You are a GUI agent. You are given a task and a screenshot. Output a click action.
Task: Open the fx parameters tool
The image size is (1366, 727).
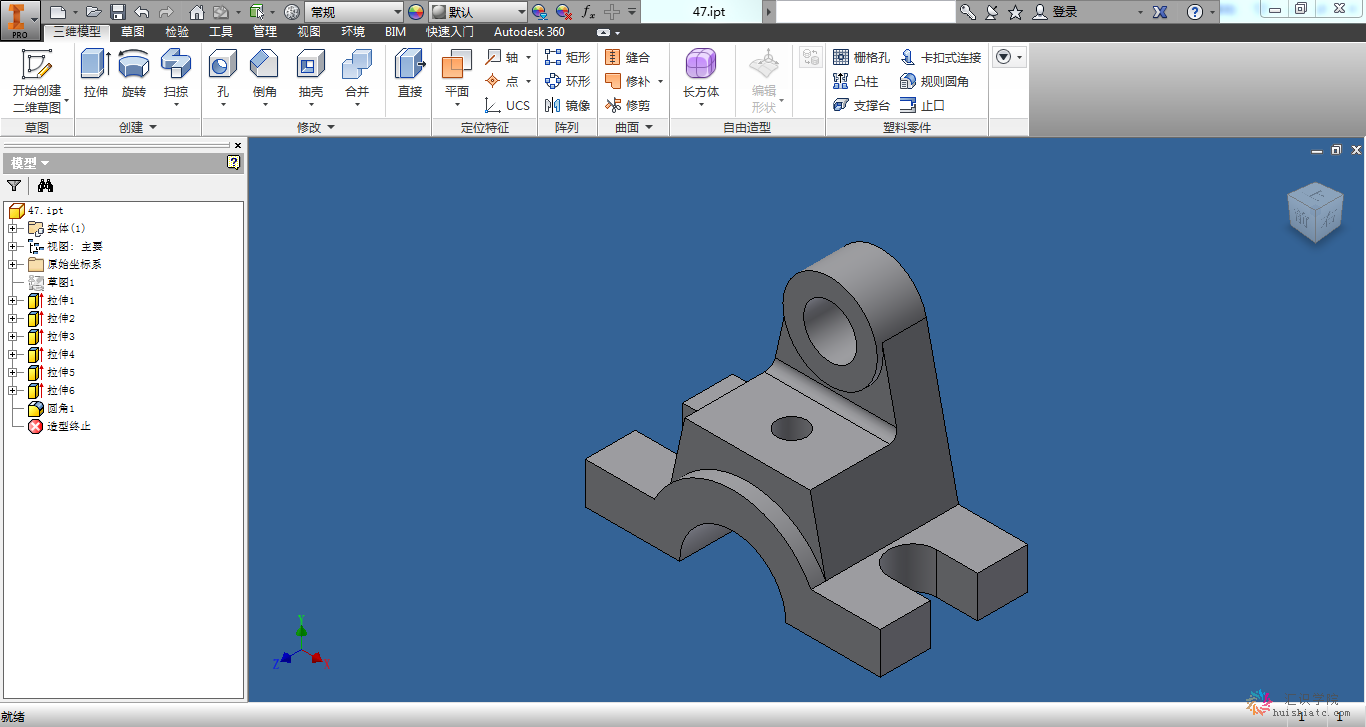pos(588,12)
